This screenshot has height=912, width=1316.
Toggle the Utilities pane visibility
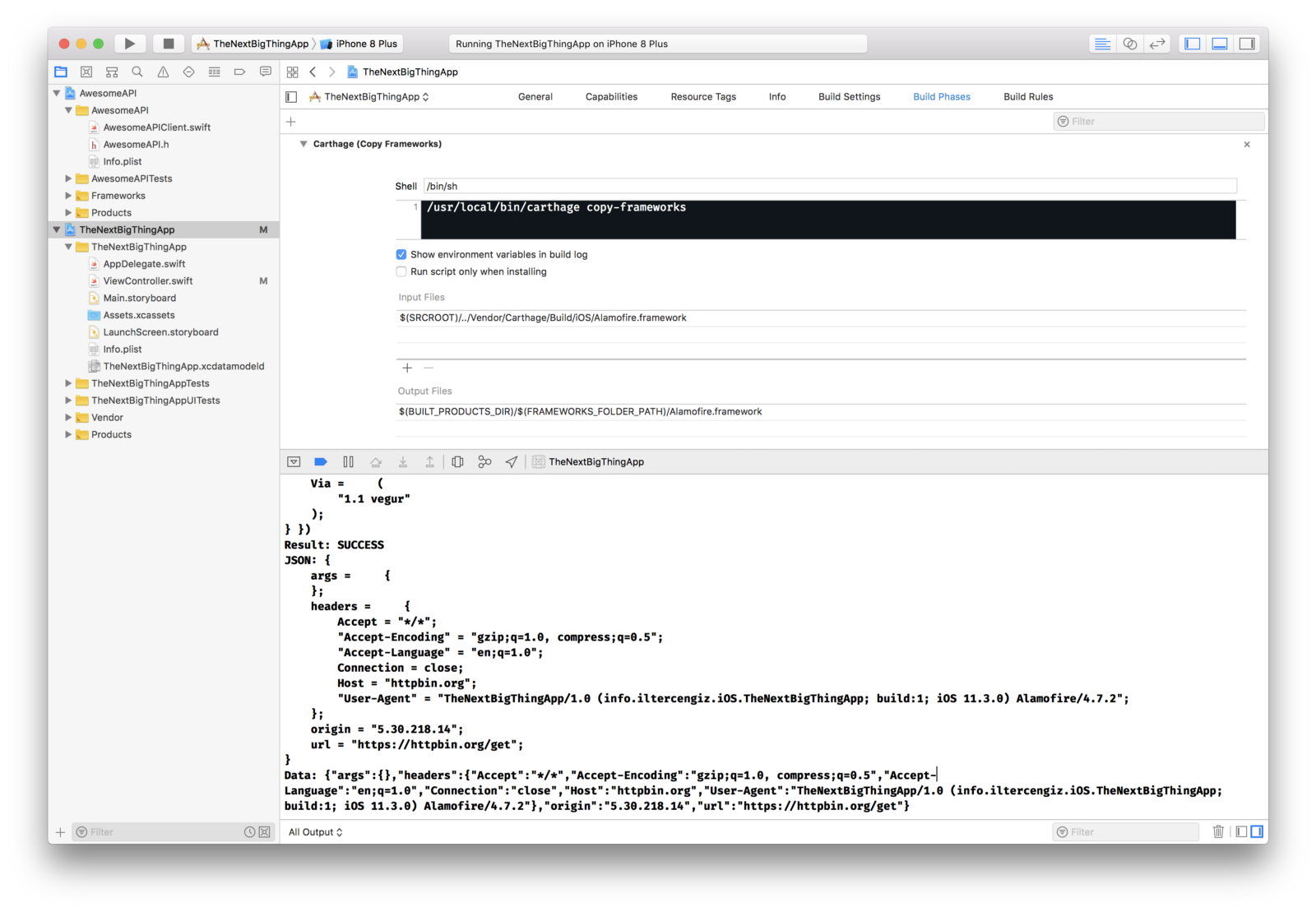(1247, 44)
